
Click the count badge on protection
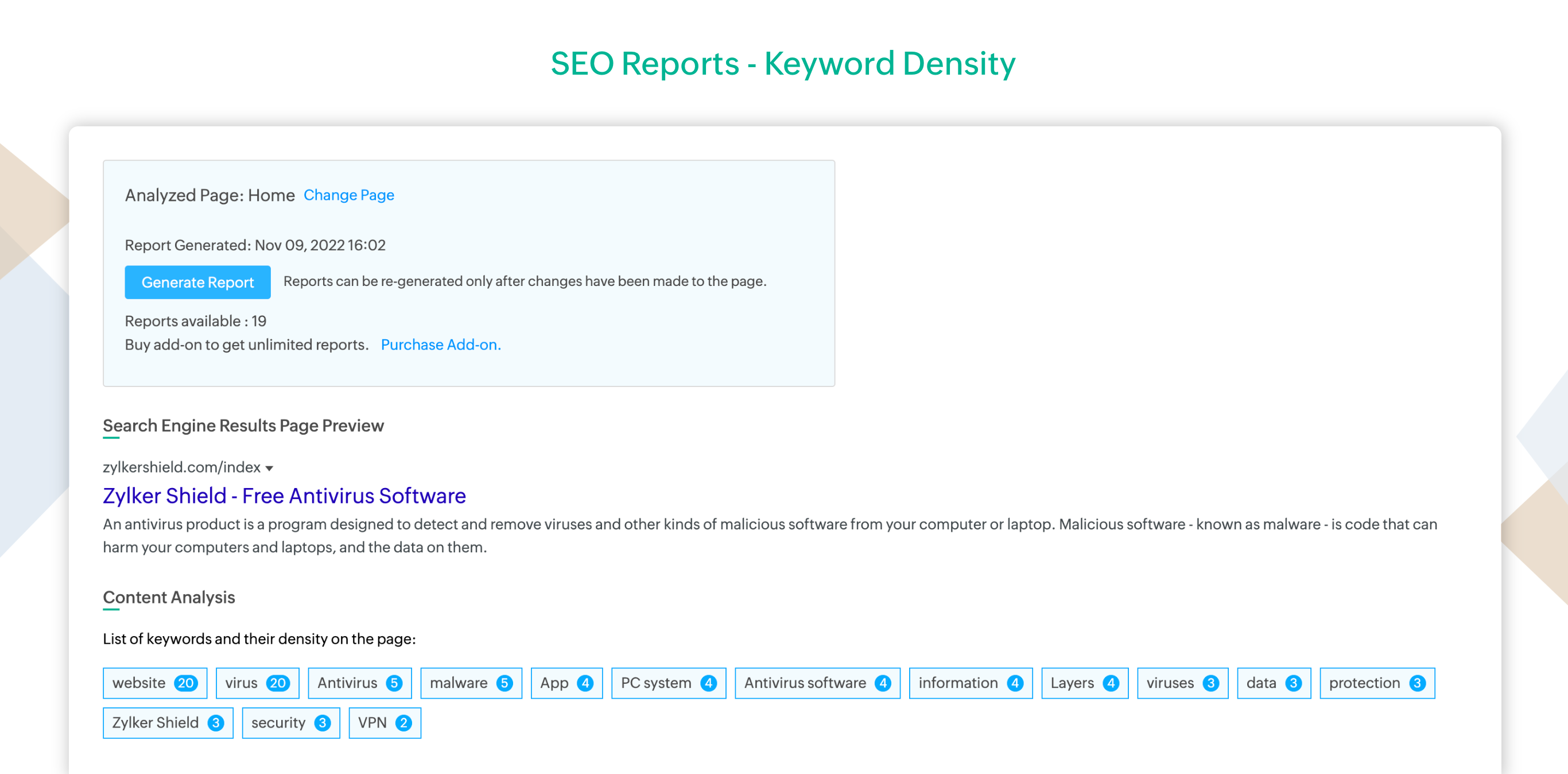tap(1417, 683)
